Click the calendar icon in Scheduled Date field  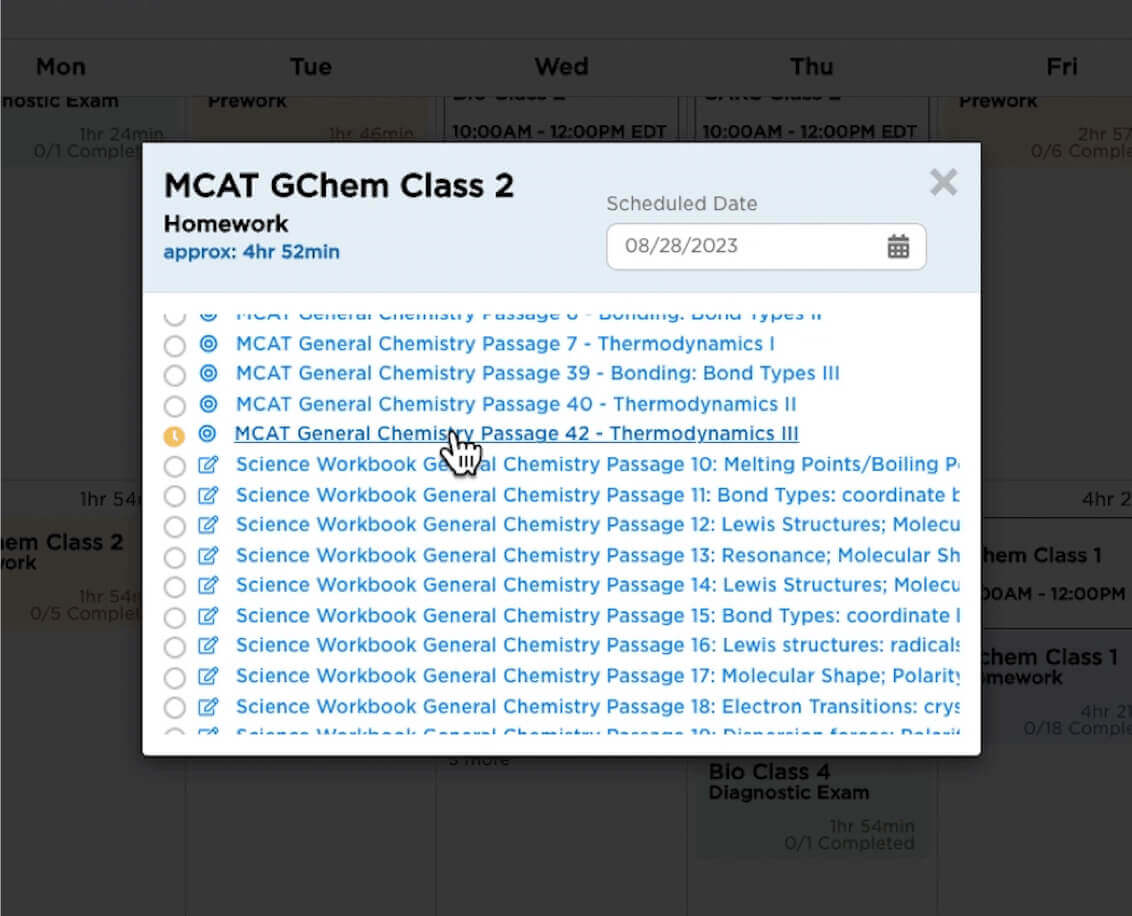(898, 246)
